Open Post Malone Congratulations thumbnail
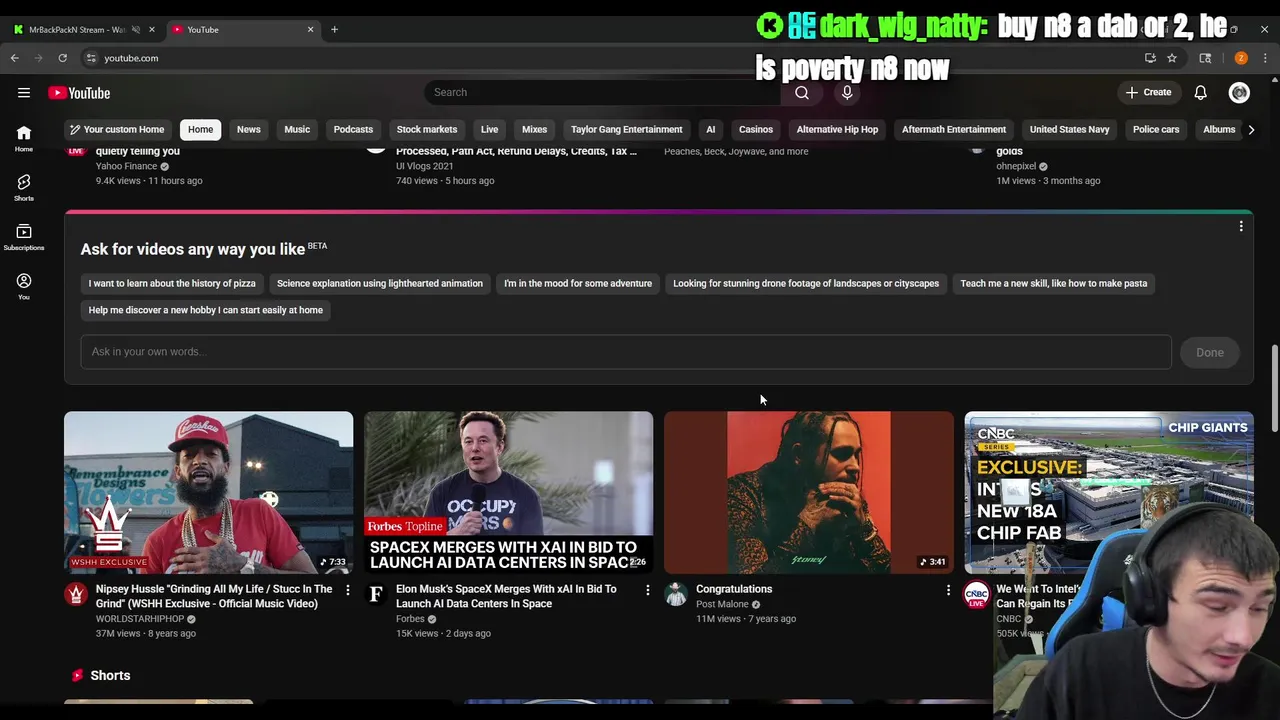 coord(809,492)
